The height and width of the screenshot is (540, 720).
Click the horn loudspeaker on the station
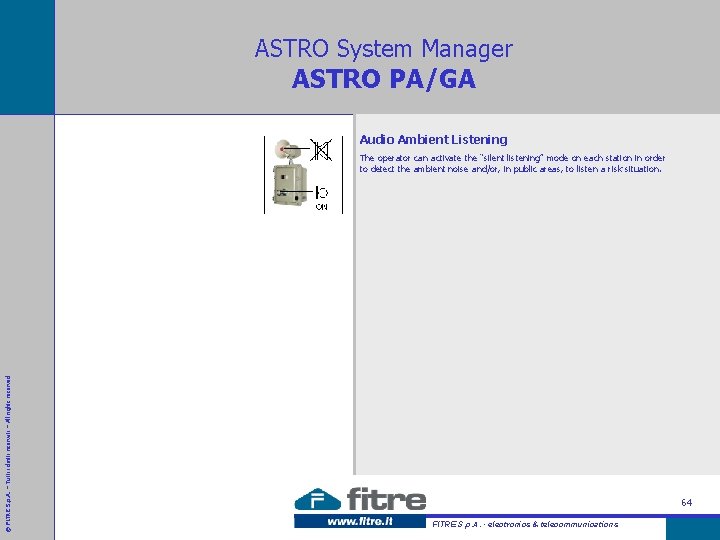click(x=287, y=149)
